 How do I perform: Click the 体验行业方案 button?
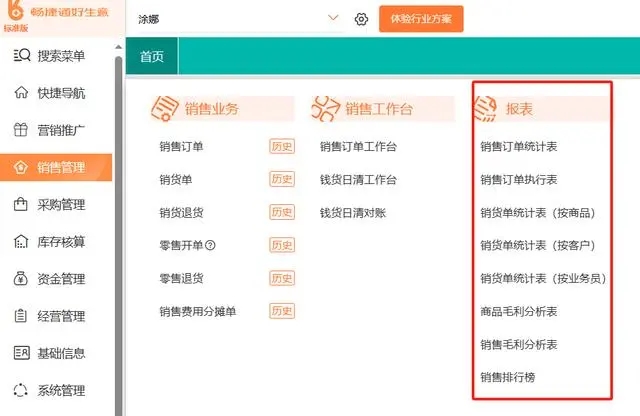tap(421, 19)
